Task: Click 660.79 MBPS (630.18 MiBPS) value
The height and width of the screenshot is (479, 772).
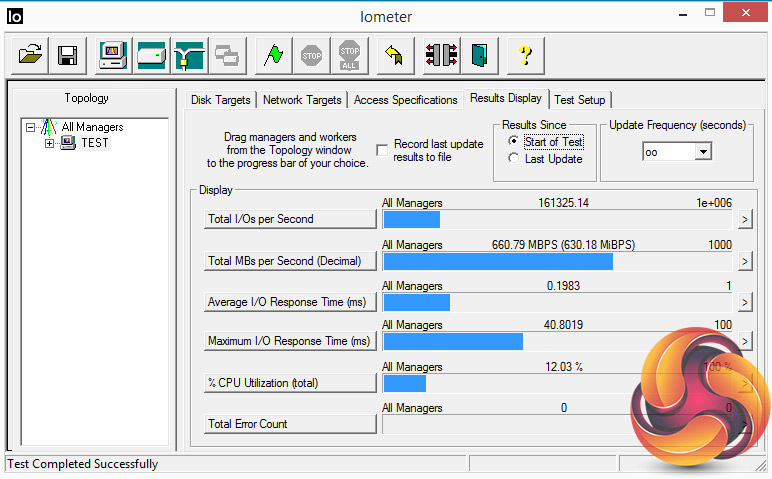Action: [x=563, y=245]
